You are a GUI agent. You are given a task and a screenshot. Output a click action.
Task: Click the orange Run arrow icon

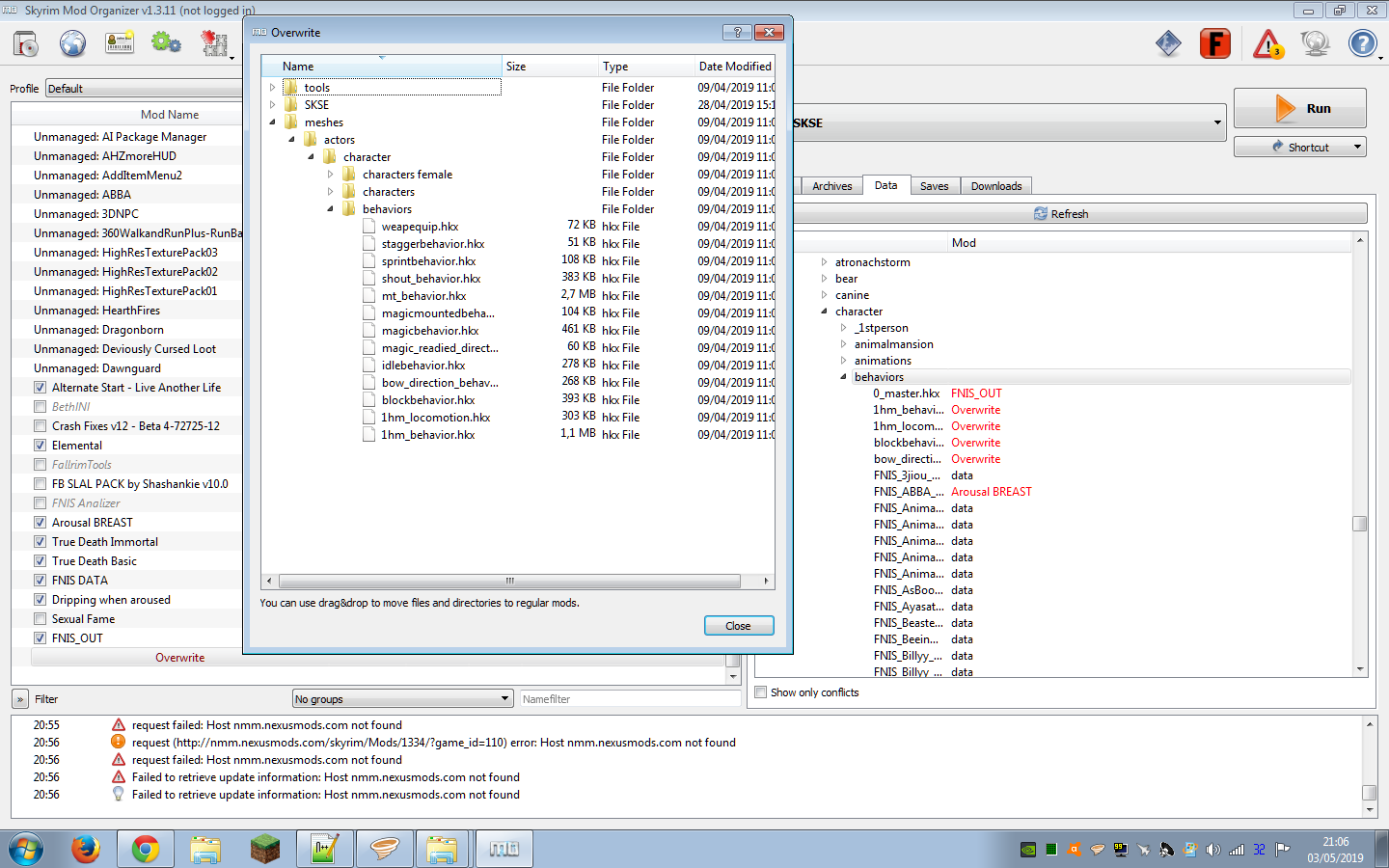click(1285, 108)
